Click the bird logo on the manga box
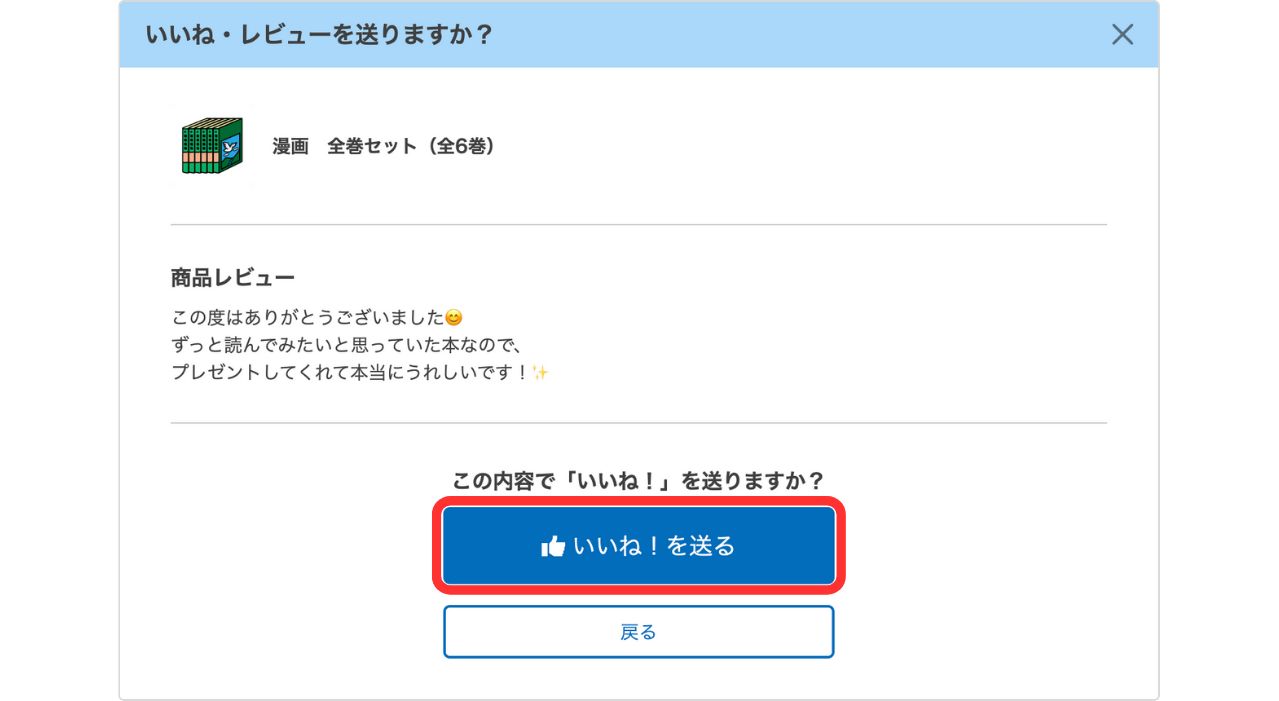Screen dimensions: 1279x701 (230, 149)
